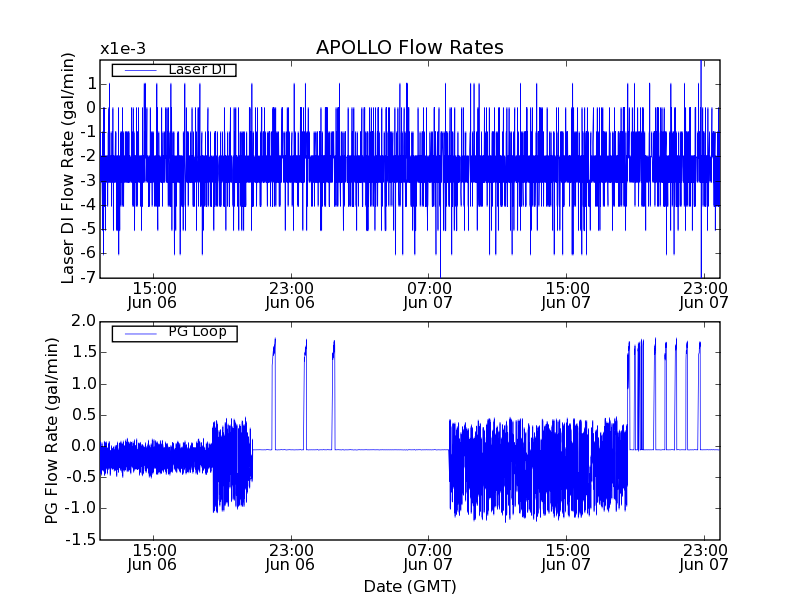800x600 pixels.
Task: Click bottom chart's 07:00 Jun 07 tick label
Action: coord(429,558)
